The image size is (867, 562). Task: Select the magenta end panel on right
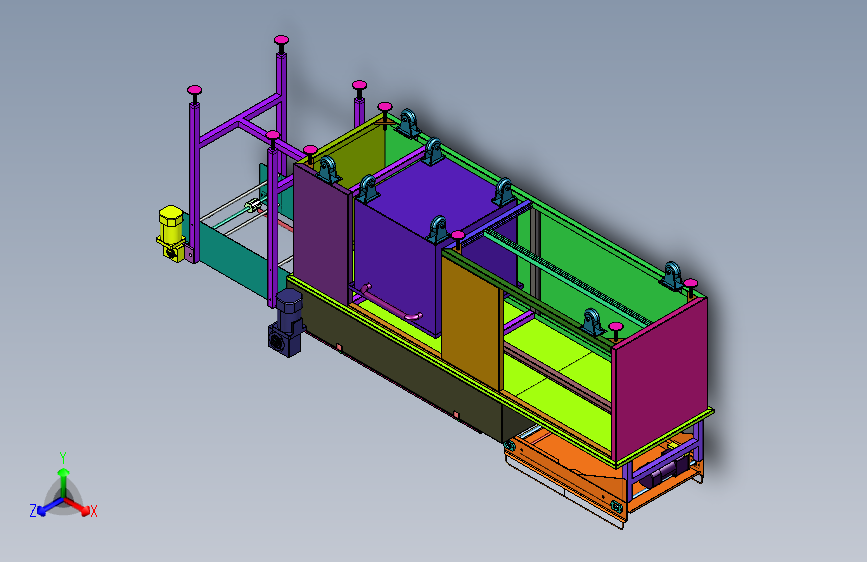[x=660, y=381]
